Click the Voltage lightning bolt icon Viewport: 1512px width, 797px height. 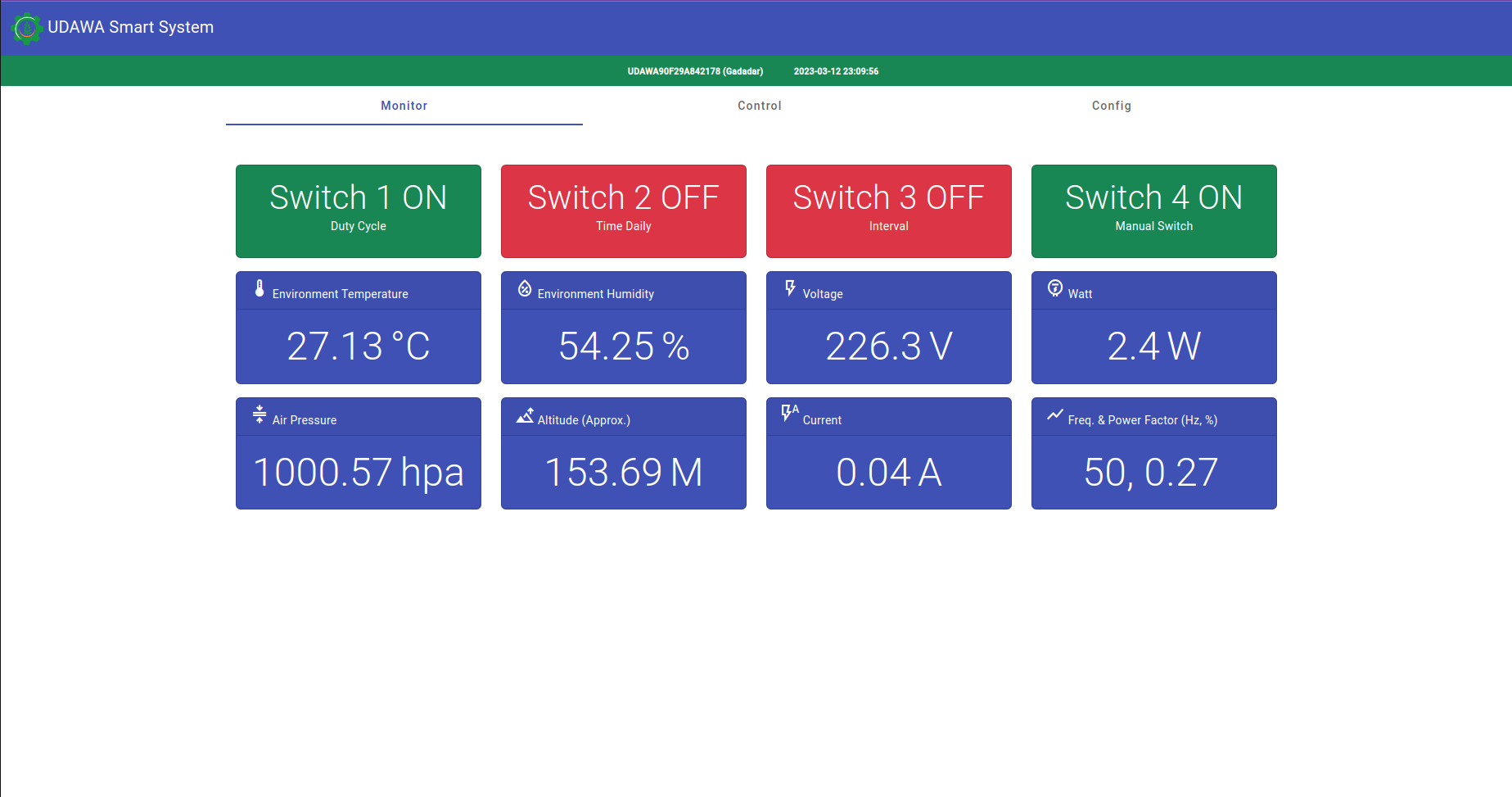coord(790,288)
